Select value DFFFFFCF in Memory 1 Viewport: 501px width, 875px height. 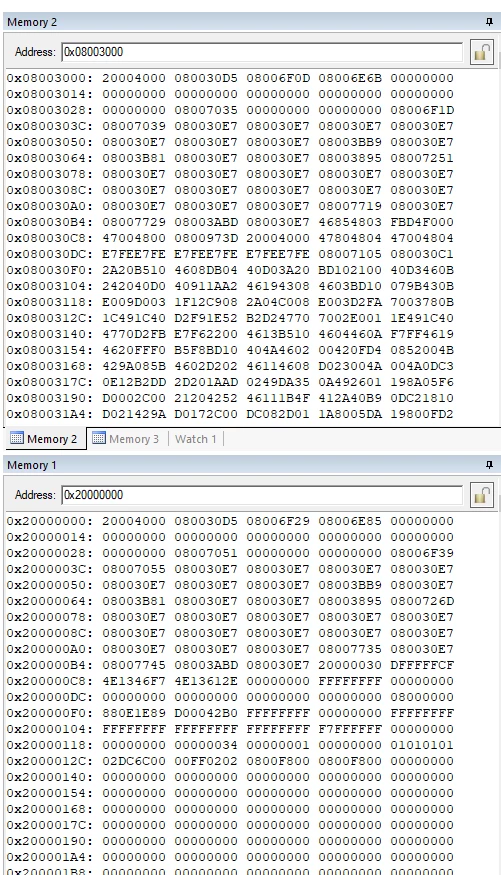pyautogui.click(x=422, y=665)
